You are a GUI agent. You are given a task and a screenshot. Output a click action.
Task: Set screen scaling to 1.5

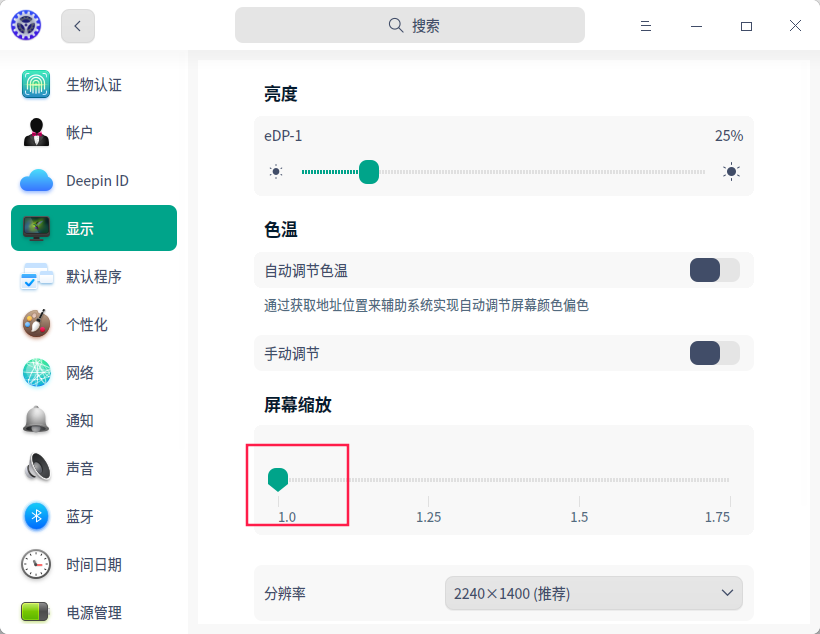(579, 517)
